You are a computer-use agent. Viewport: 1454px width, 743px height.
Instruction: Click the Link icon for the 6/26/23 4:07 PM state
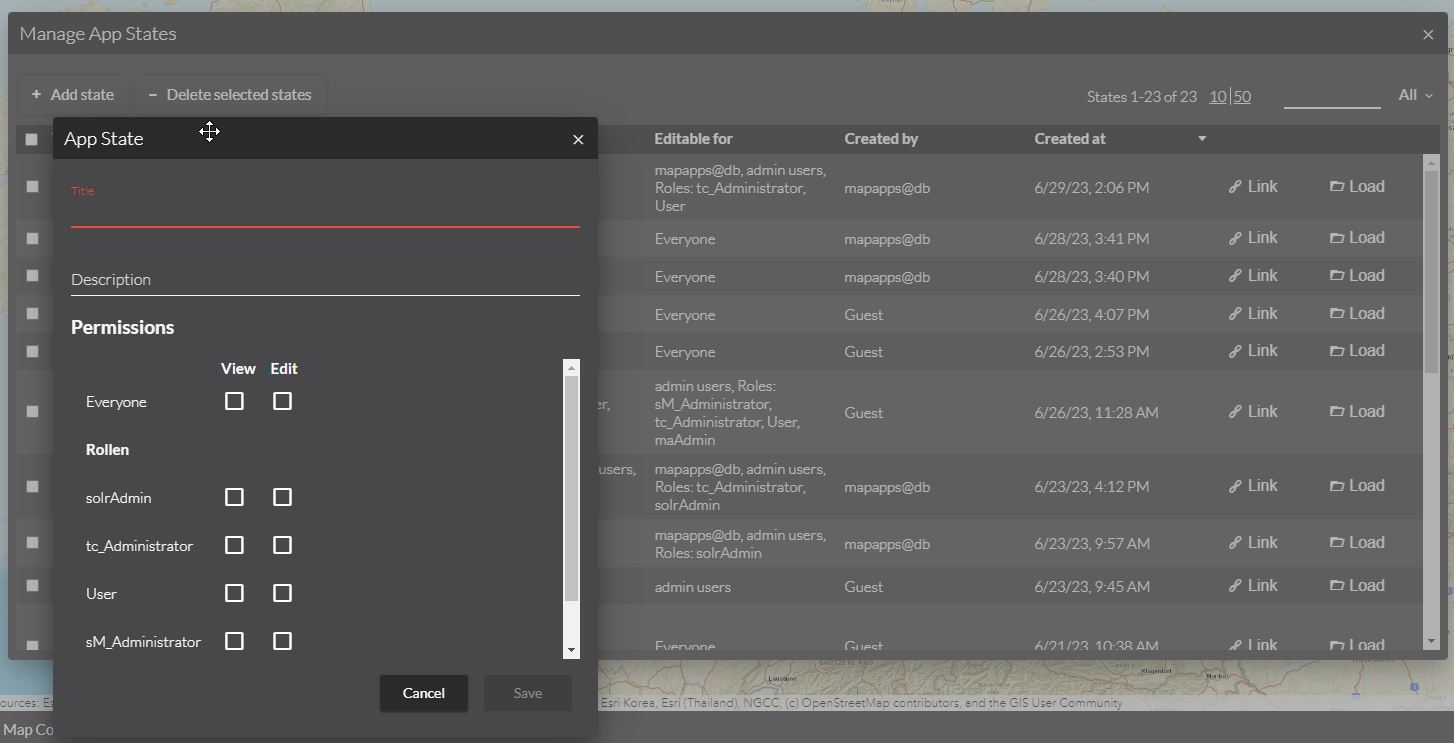(x=1235, y=314)
